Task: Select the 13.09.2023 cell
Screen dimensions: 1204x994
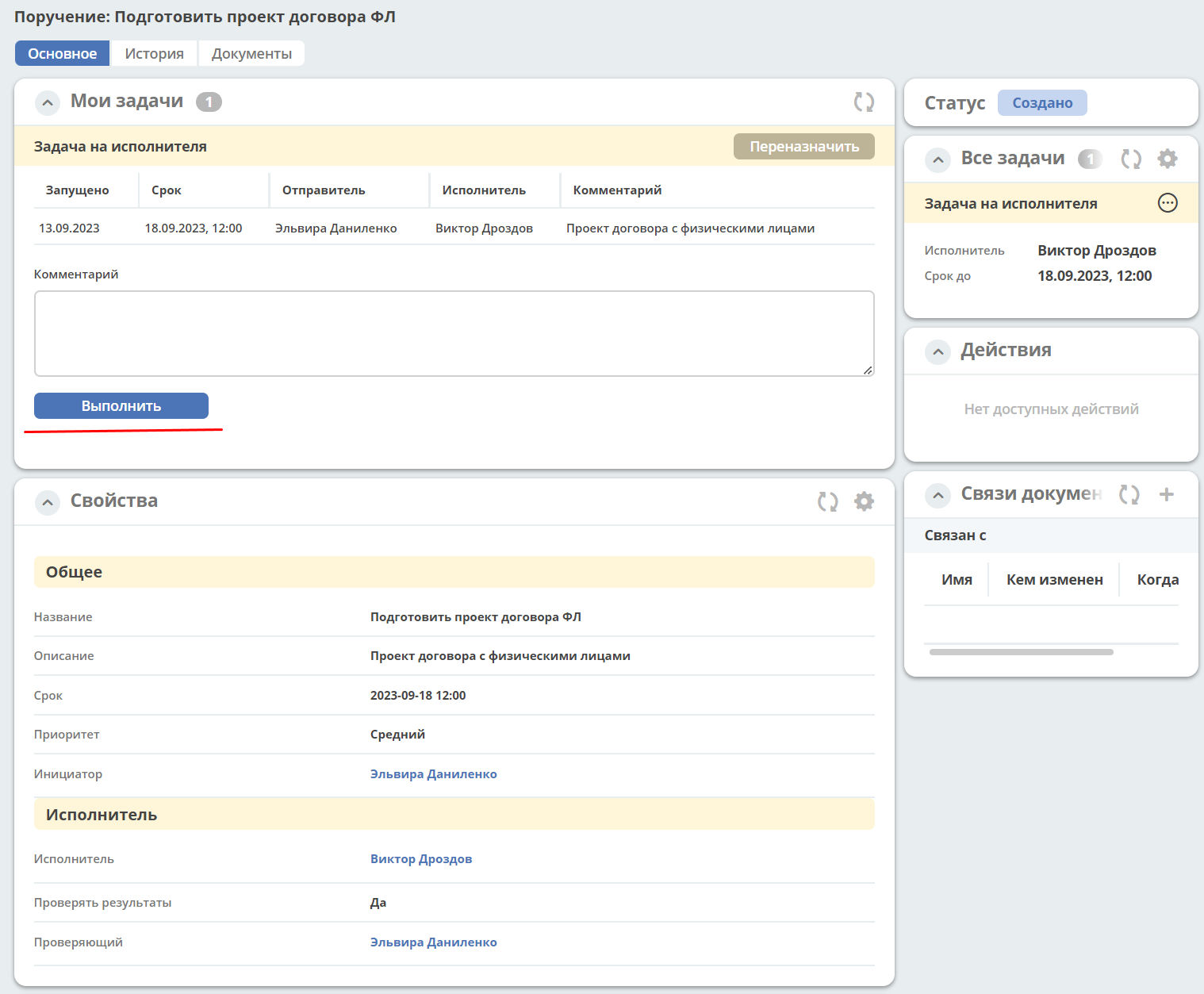Action: tap(69, 228)
